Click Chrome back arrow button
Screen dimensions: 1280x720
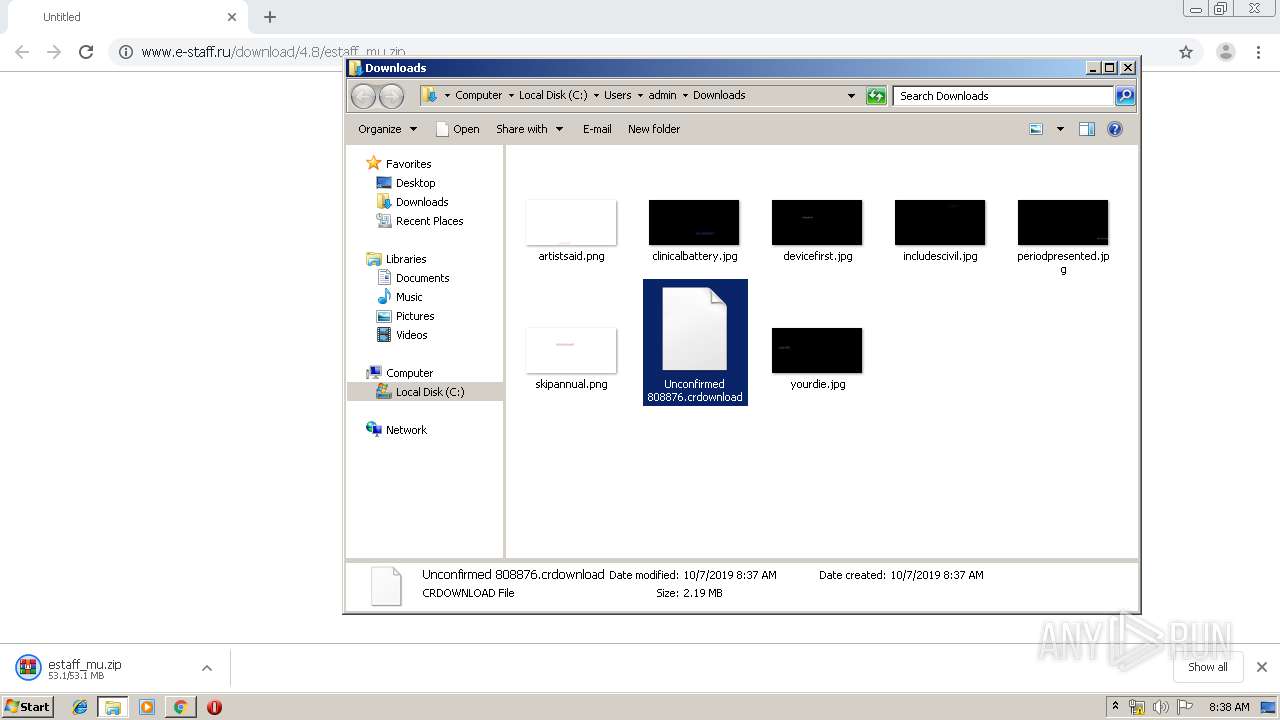22,52
